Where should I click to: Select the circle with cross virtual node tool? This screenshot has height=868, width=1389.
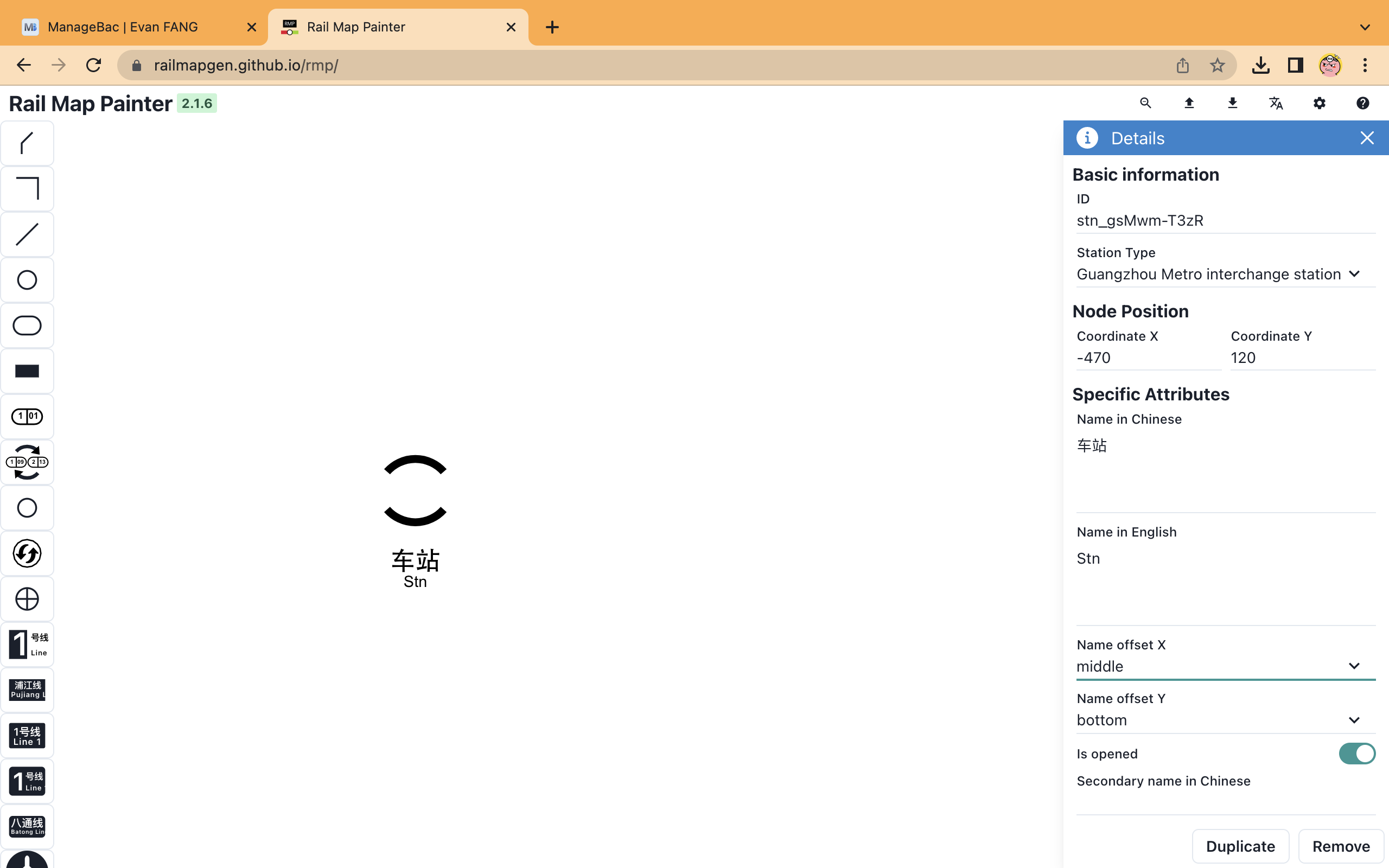pyautogui.click(x=27, y=599)
